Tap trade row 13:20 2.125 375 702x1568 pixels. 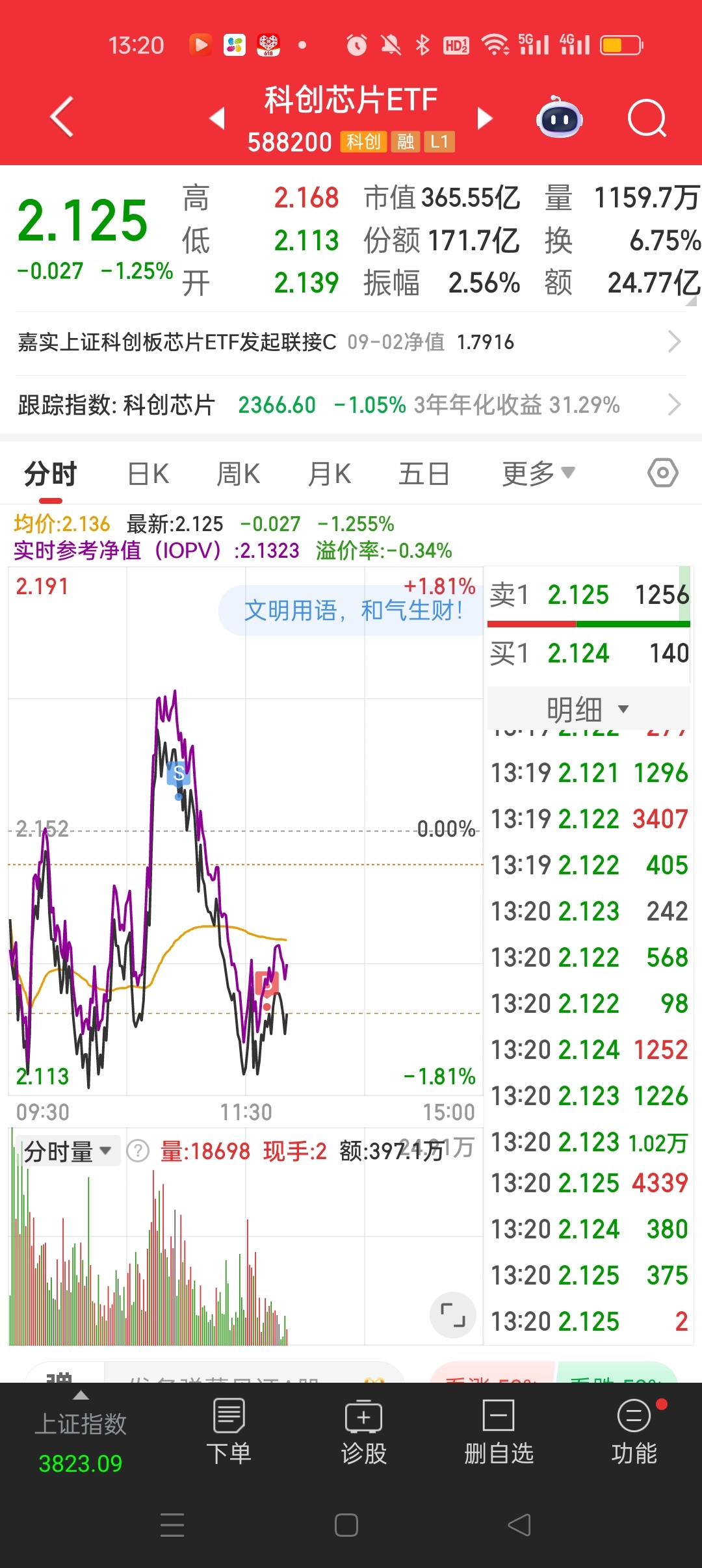(588, 1275)
